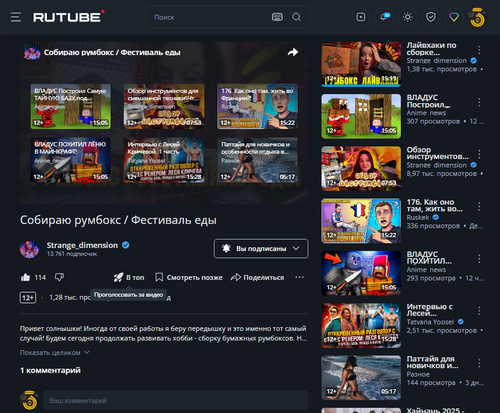This screenshot has height=413, width=500.
Task: Open options menu for ВЛАДУС Построил sidebar video
Action: (x=479, y=102)
